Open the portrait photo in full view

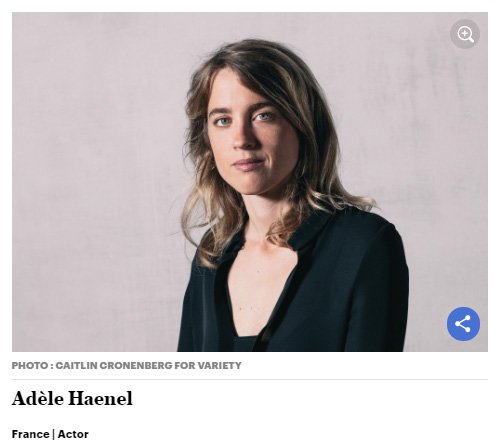tap(250, 182)
